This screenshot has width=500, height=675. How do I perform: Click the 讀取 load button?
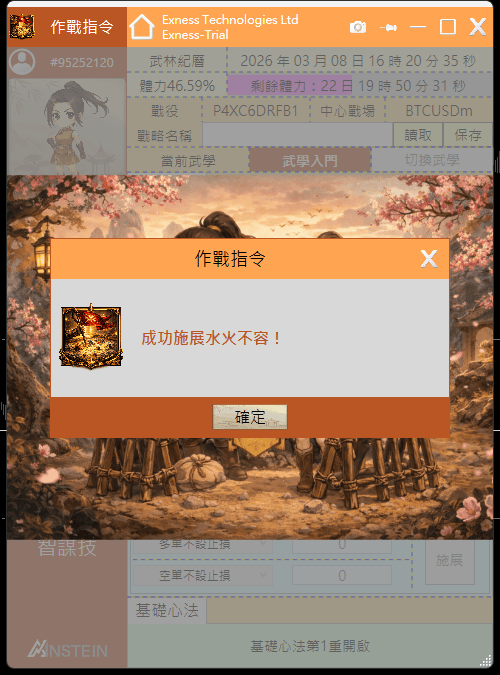pos(418,135)
